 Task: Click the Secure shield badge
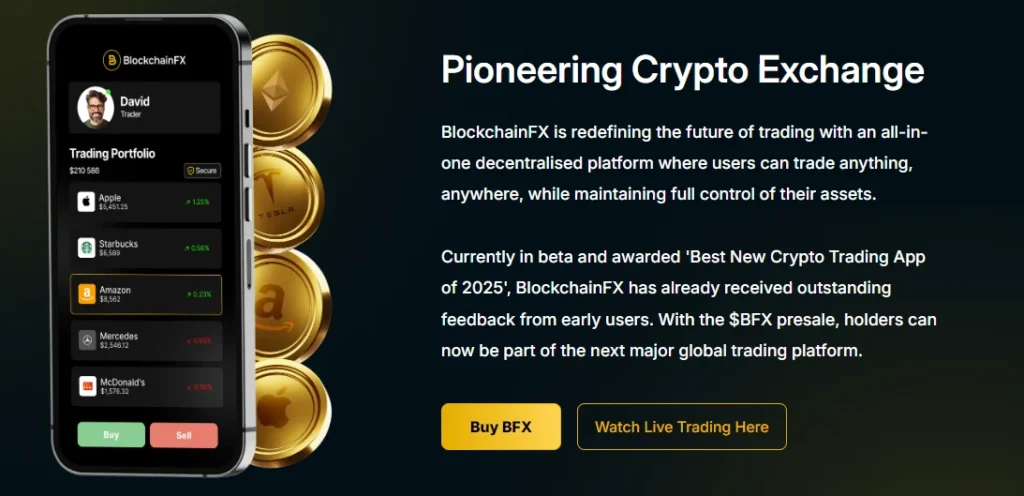tap(202, 171)
